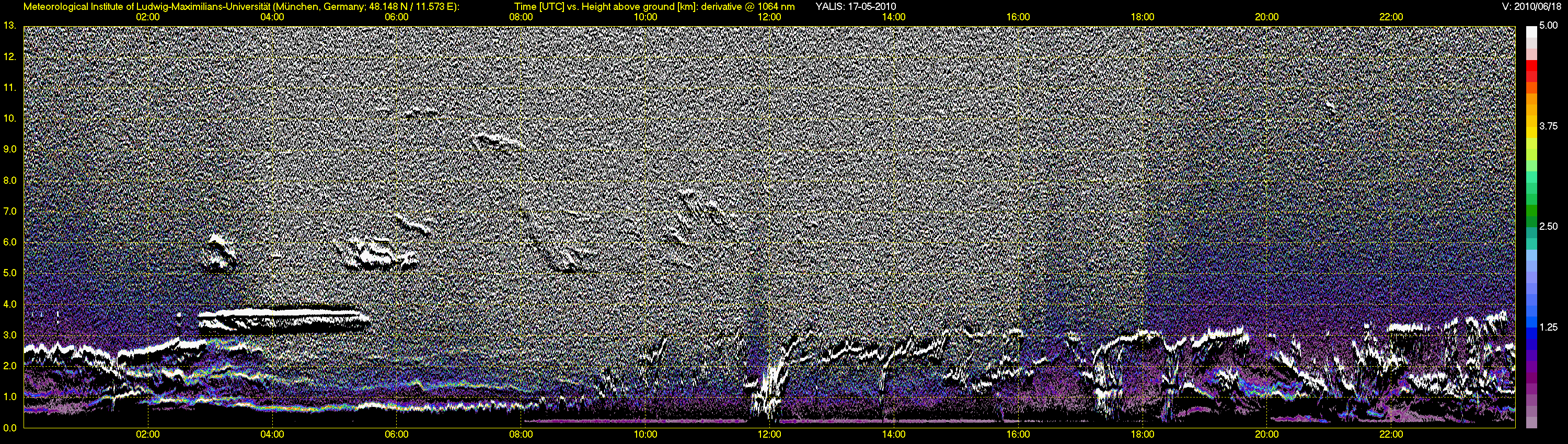Image resolution: width=1568 pixels, height=444 pixels.
Task: Click the '4.0' height axis label
Action: (x=10, y=304)
